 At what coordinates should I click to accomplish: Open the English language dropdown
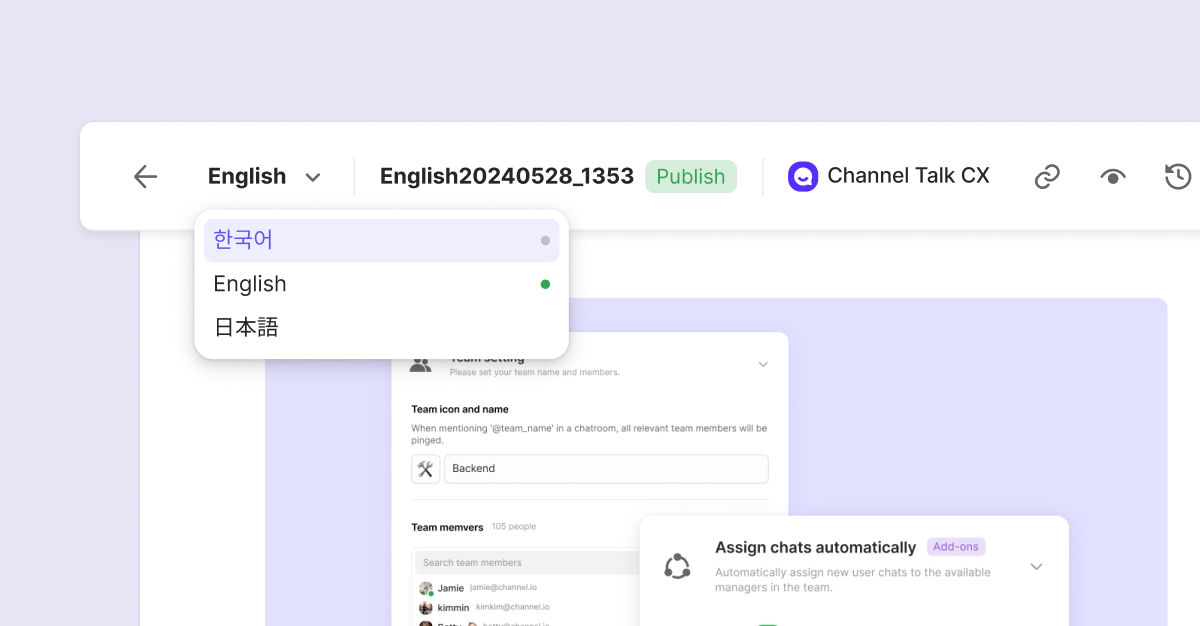[264, 177]
